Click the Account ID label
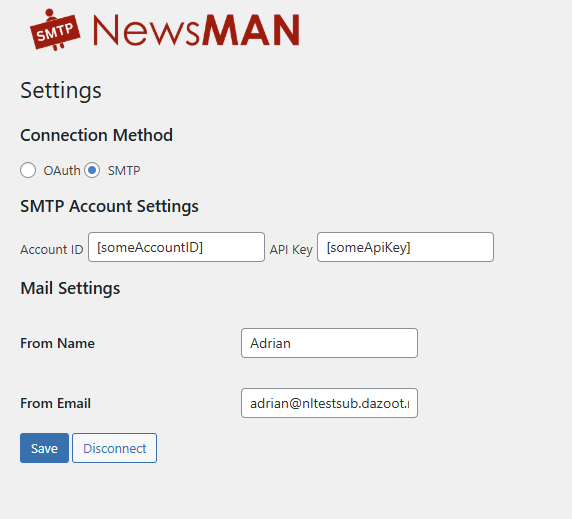 [52, 249]
